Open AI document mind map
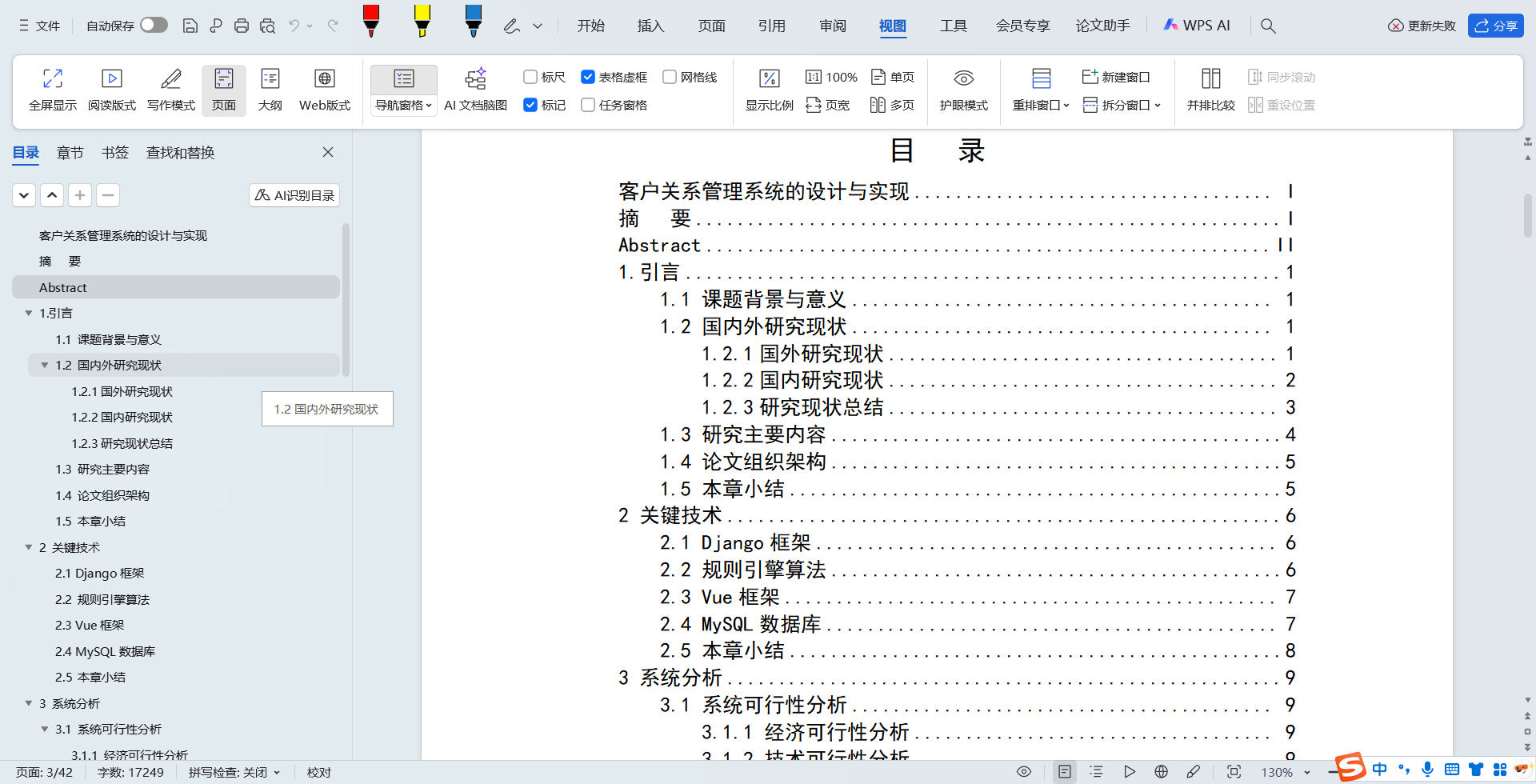 pos(476,90)
